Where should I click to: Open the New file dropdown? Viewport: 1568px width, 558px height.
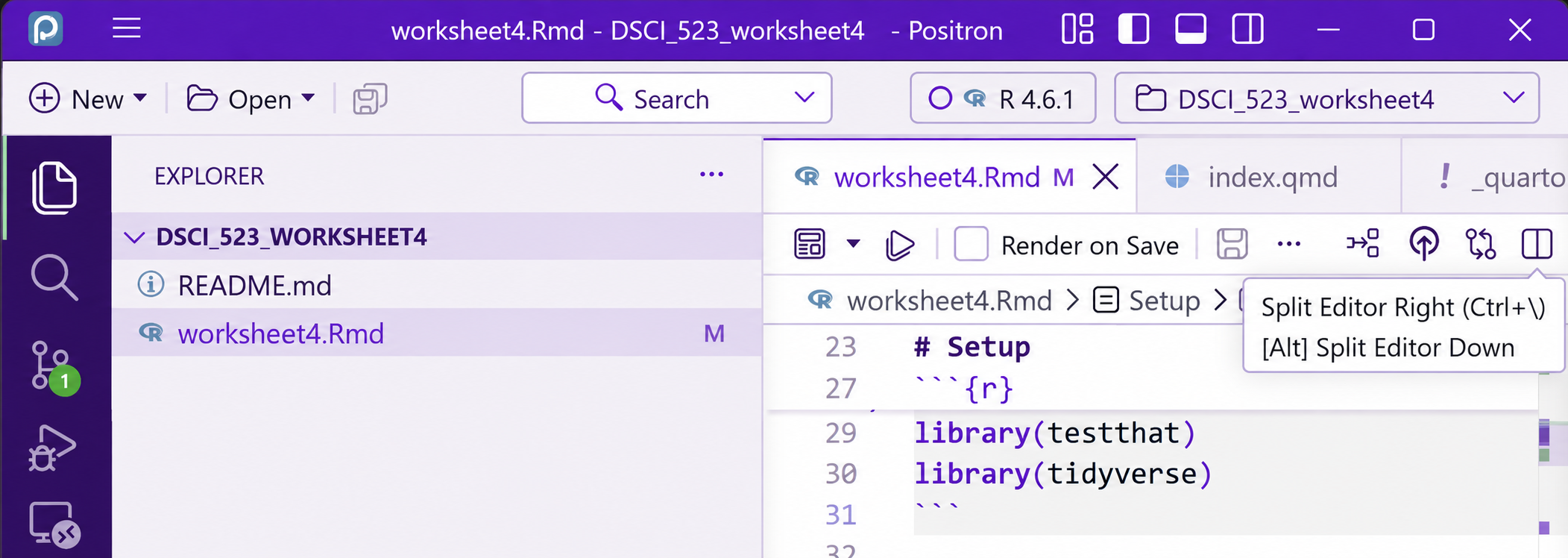(88, 98)
